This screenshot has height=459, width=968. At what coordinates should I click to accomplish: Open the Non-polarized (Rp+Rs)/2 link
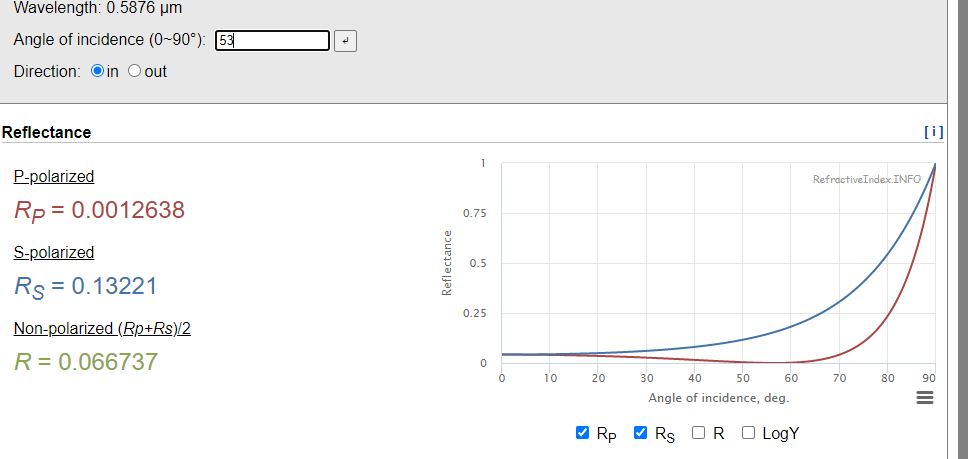click(102, 328)
